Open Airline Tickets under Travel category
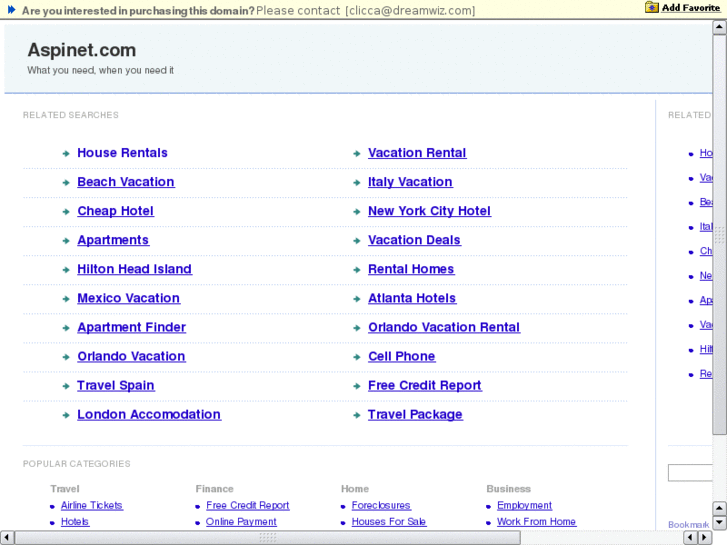 (92, 506)
